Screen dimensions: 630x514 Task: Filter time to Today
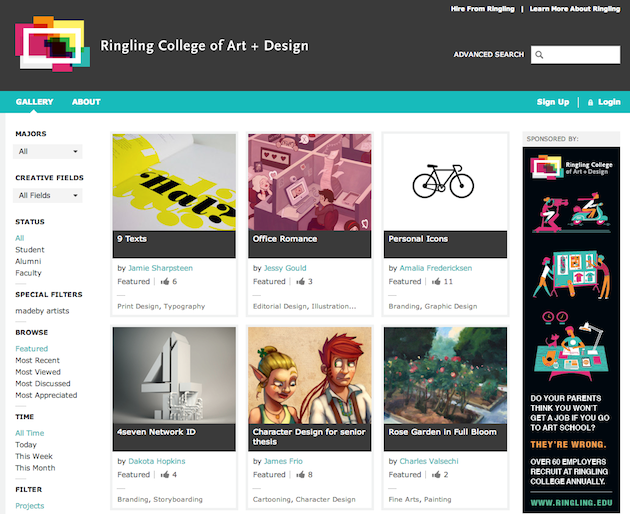[26, 445]
